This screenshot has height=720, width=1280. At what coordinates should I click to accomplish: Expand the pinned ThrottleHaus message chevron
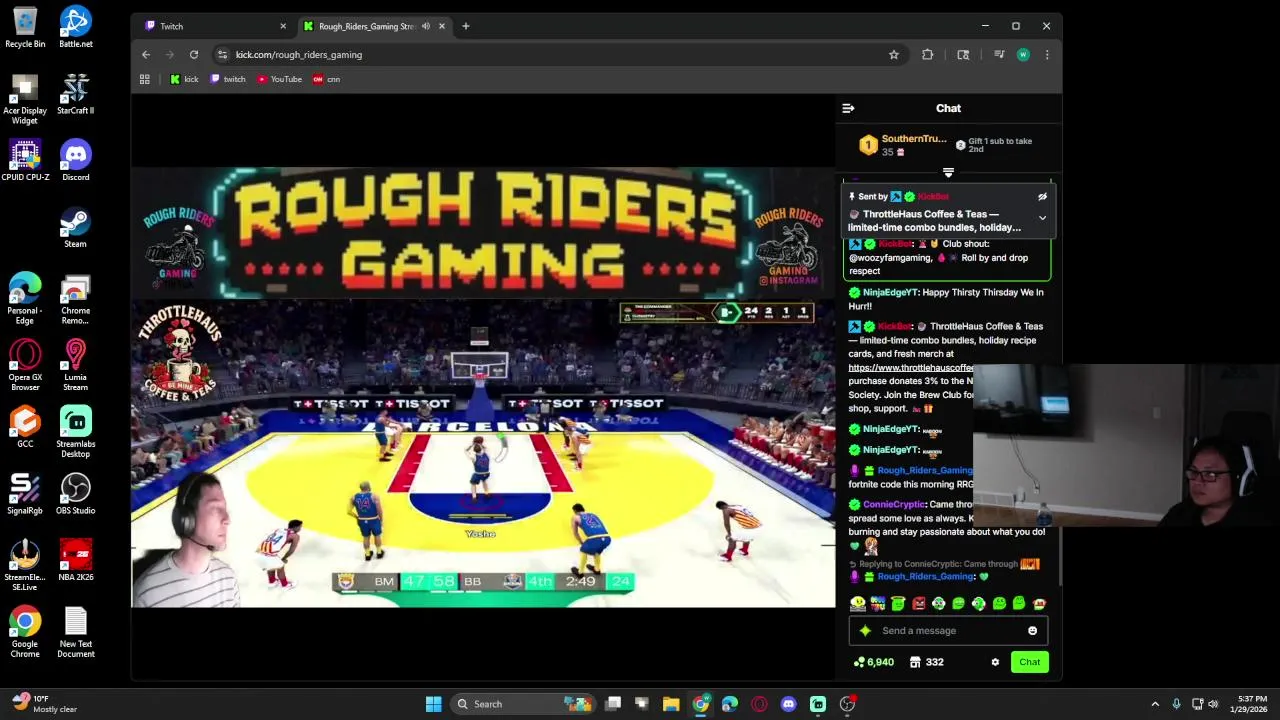[x=1042, y=218]
